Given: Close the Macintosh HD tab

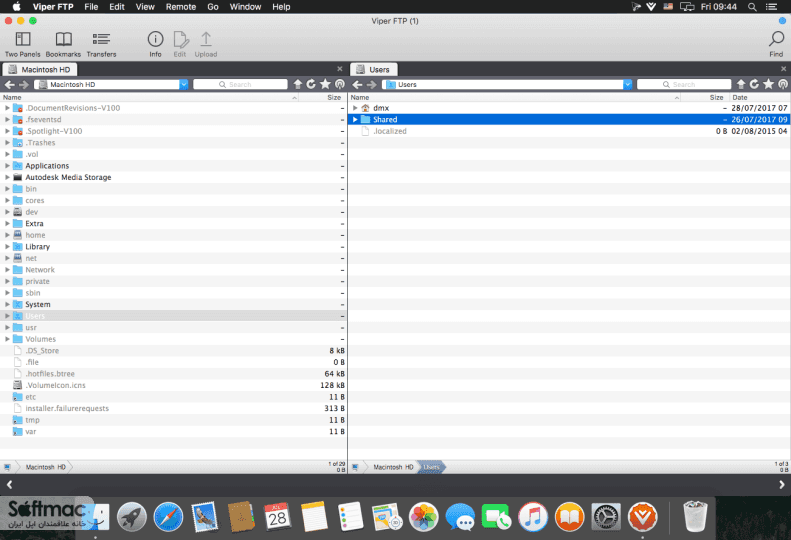Looking at the screenshot, I should coord(340,69).
